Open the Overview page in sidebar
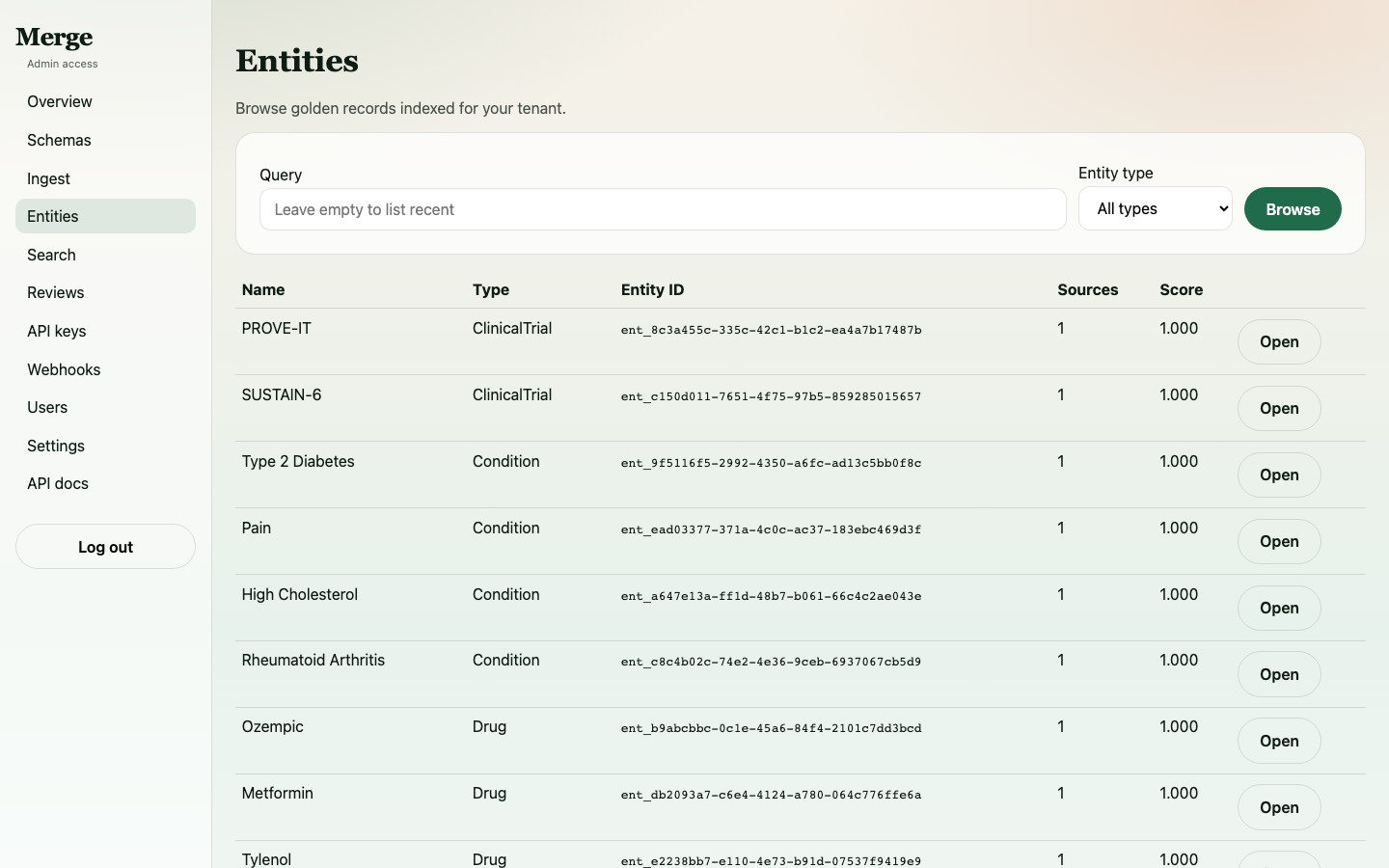The height and width of the screenshot is (868, 1389). [105, 101]
